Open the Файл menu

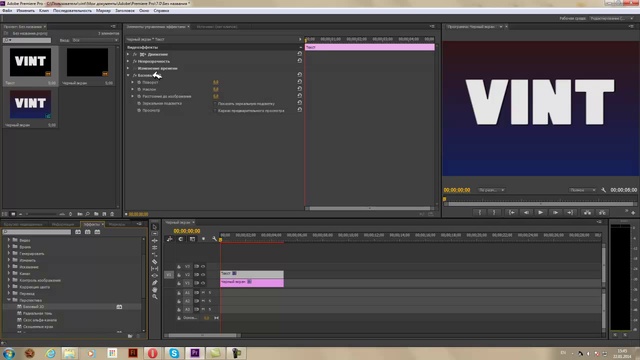coord(7,11)
